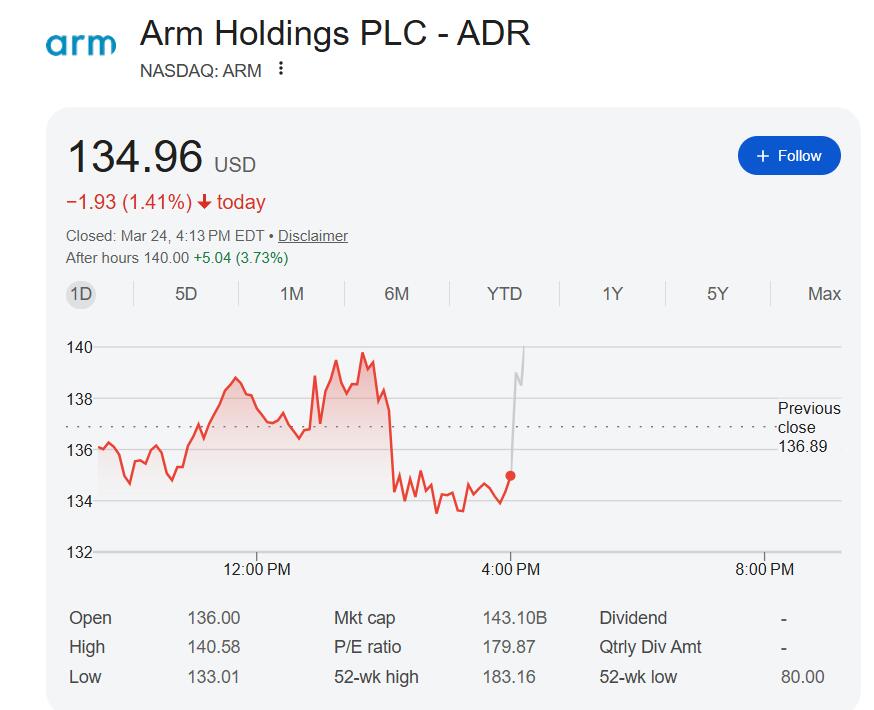
Task: Show the Max time range chart
Action: pyautogui.click(x=824, y=294)
